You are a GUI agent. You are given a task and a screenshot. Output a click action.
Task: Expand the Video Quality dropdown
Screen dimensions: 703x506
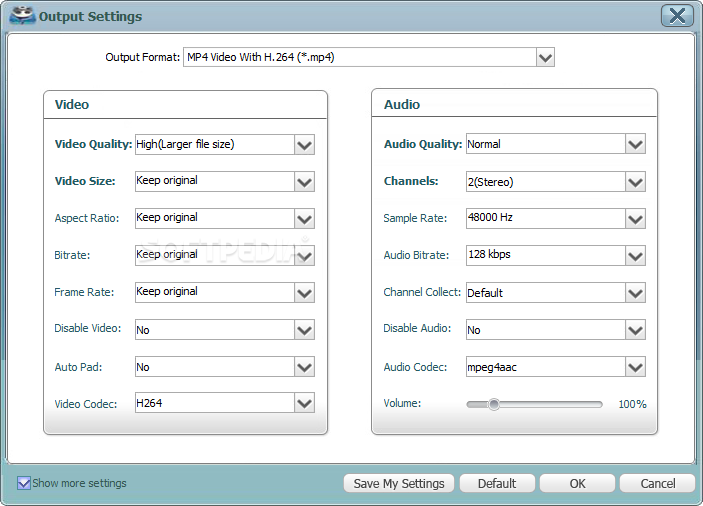point(304,145)
